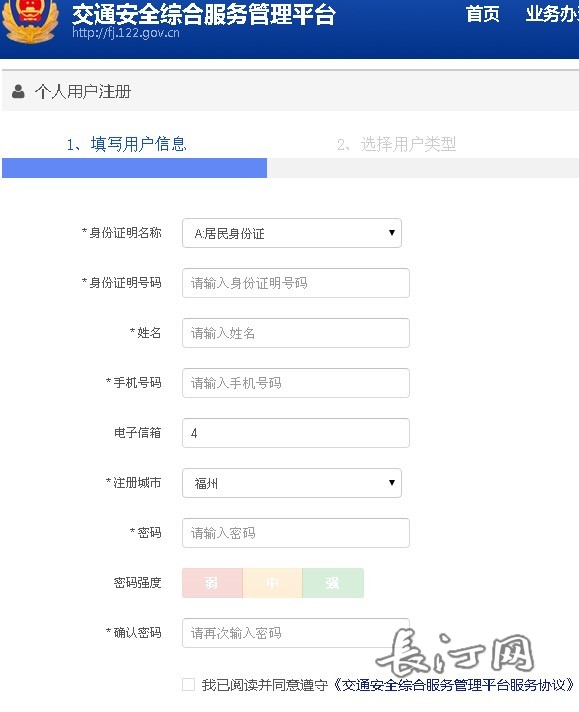Click the 身份证明名称 dropdown arrow

coord(391,233)
